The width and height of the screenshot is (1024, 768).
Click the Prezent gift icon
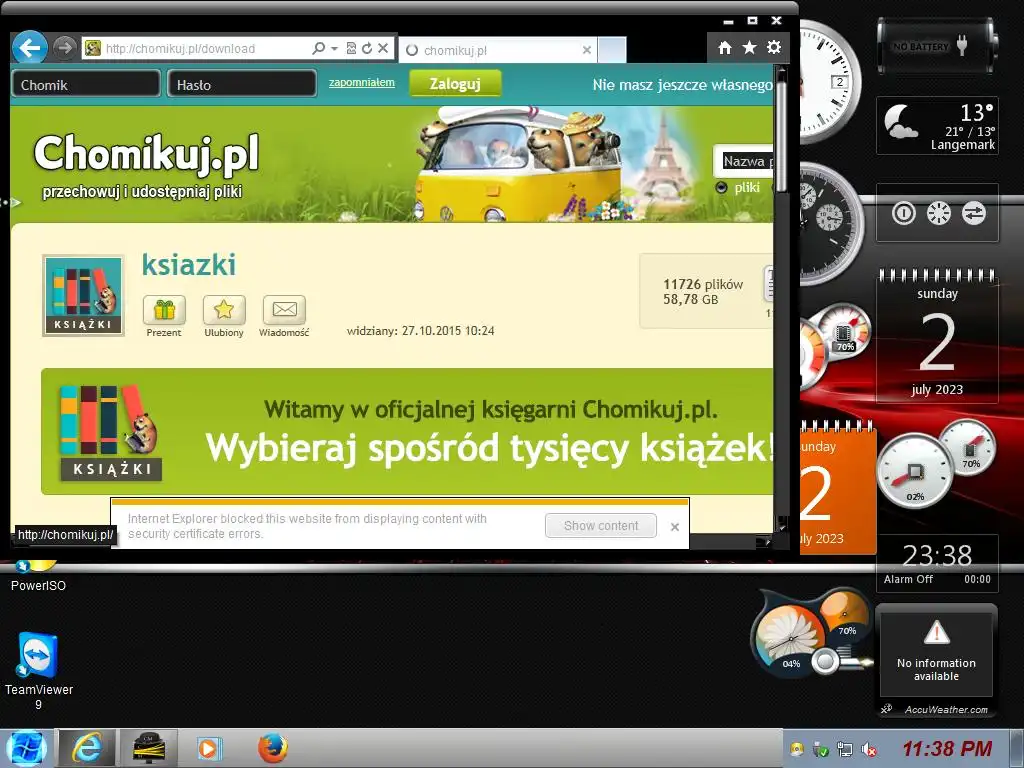pos(164,310)
